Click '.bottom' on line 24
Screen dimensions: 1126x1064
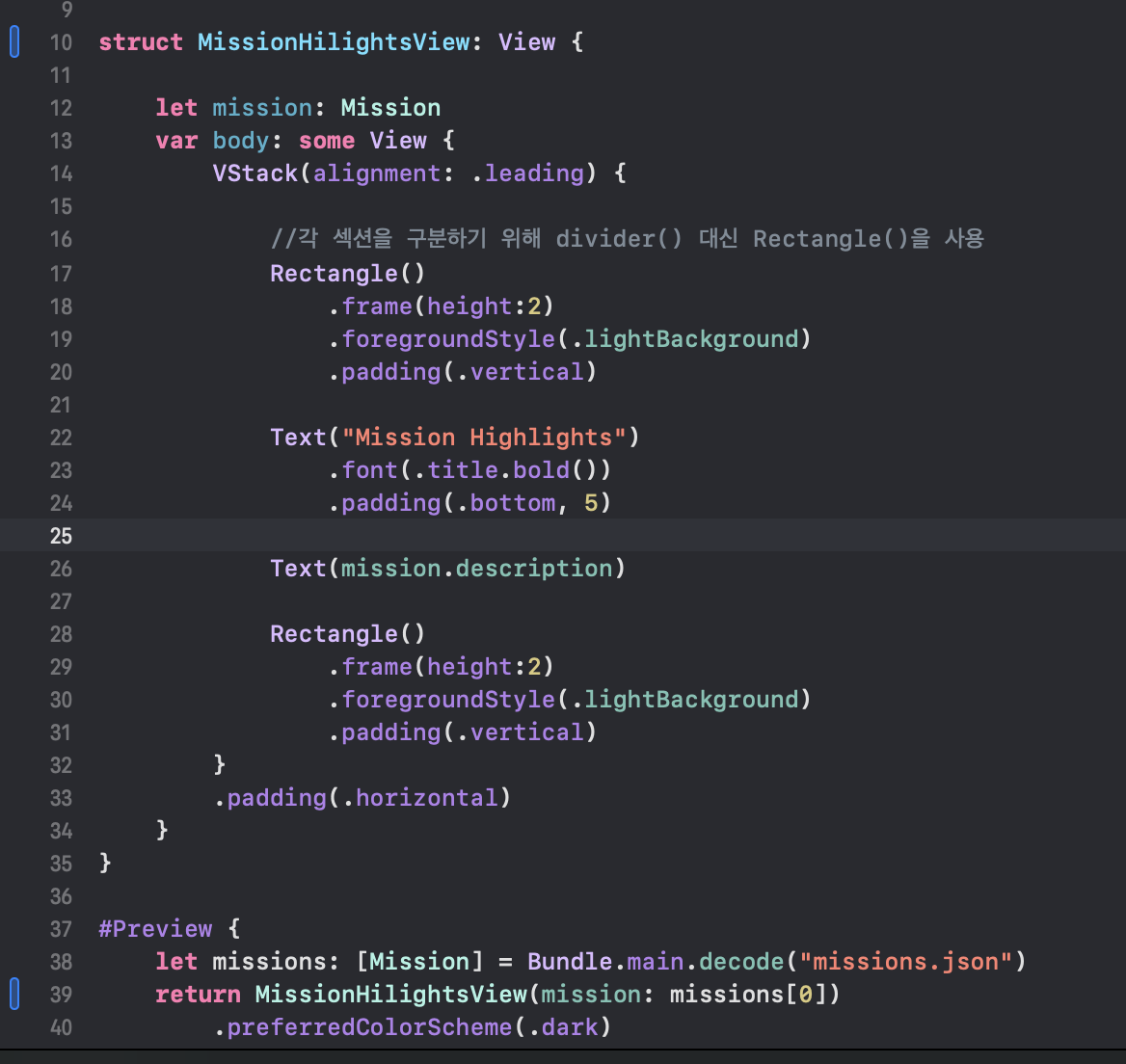(505, 503)
